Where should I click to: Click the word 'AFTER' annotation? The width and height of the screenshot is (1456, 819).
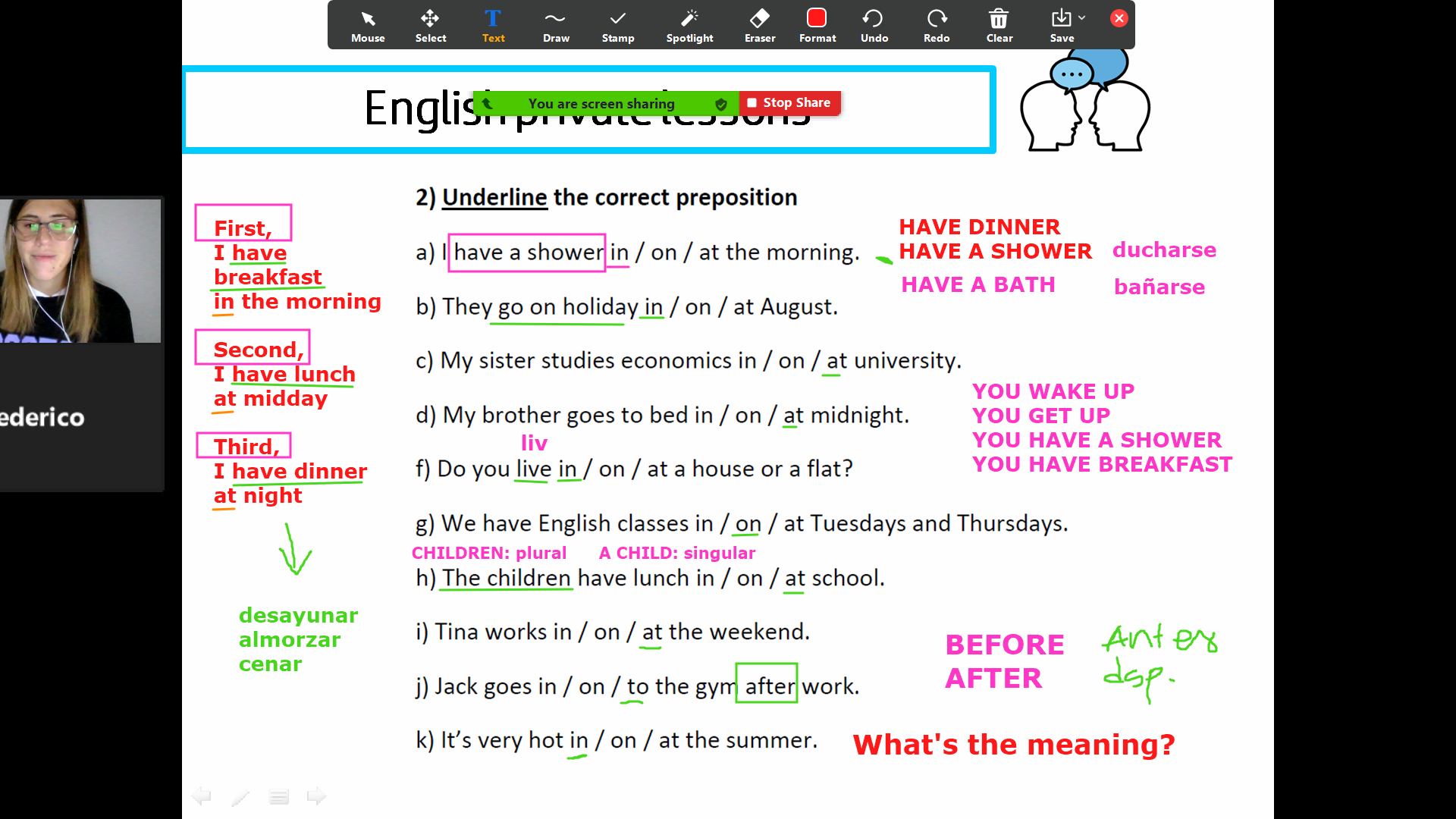pyautogui.click(x=993, y=678)
